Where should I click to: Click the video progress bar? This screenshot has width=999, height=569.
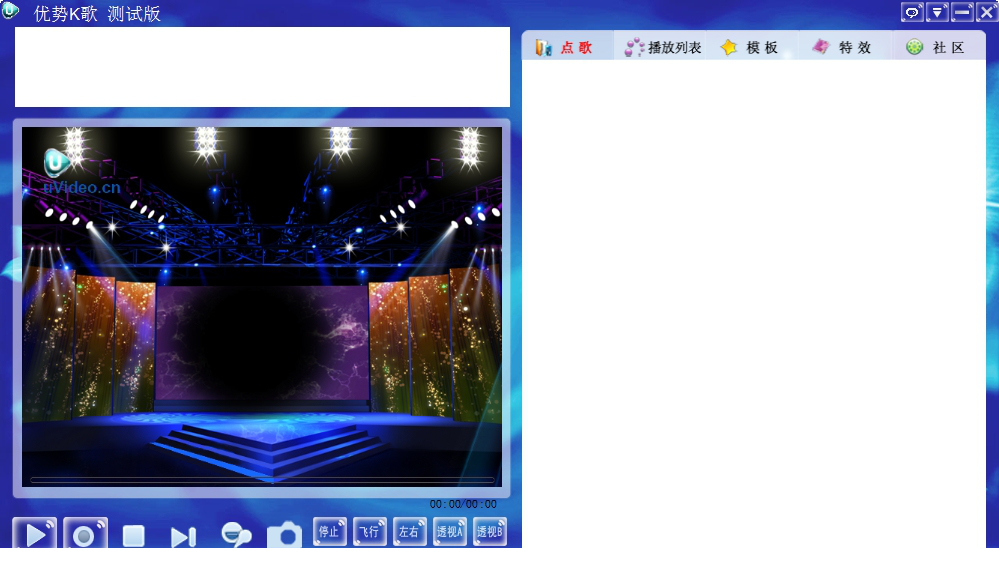pos(262,480)
